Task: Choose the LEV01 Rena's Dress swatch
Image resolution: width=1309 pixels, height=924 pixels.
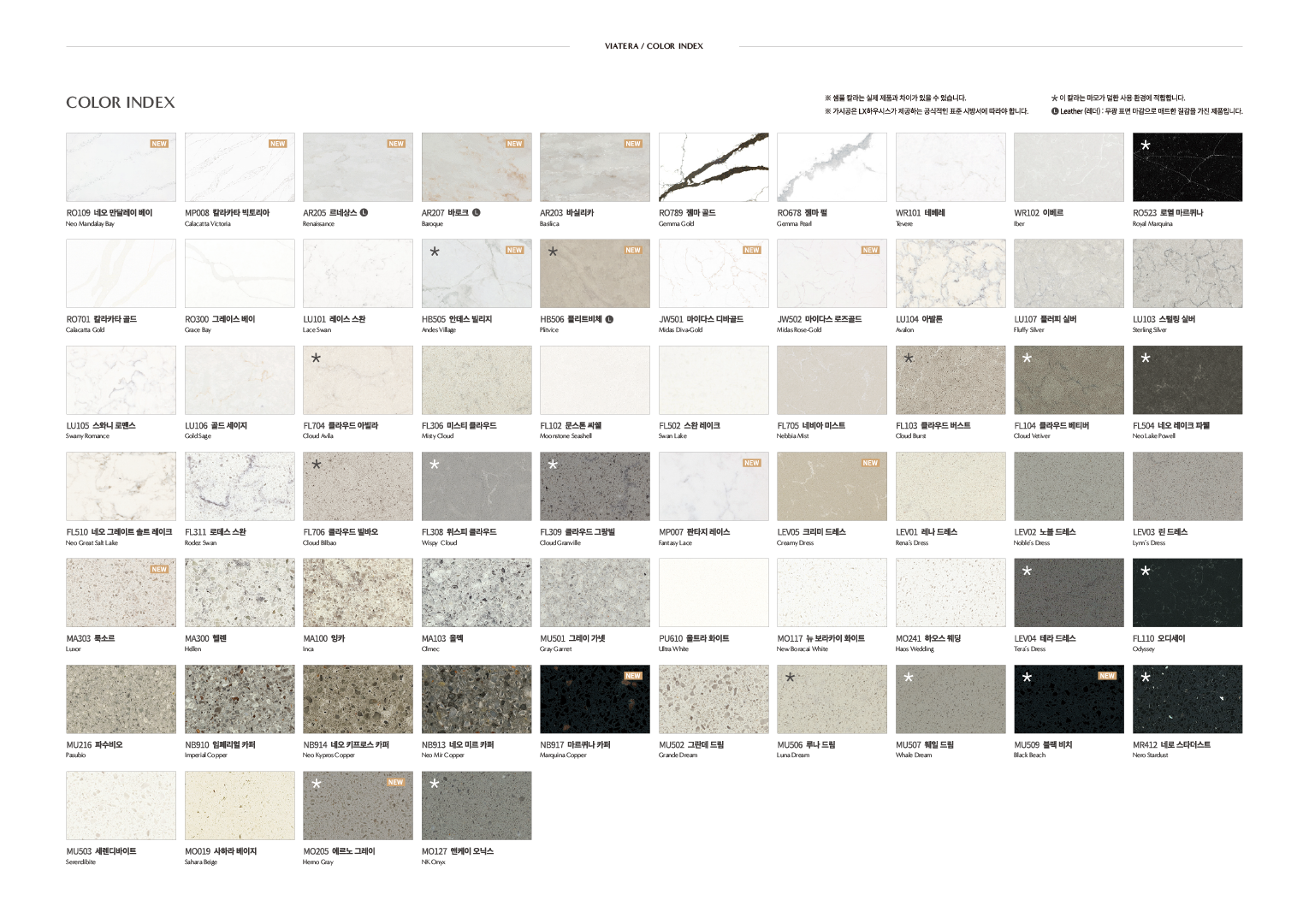Action: tap(951, 486)
